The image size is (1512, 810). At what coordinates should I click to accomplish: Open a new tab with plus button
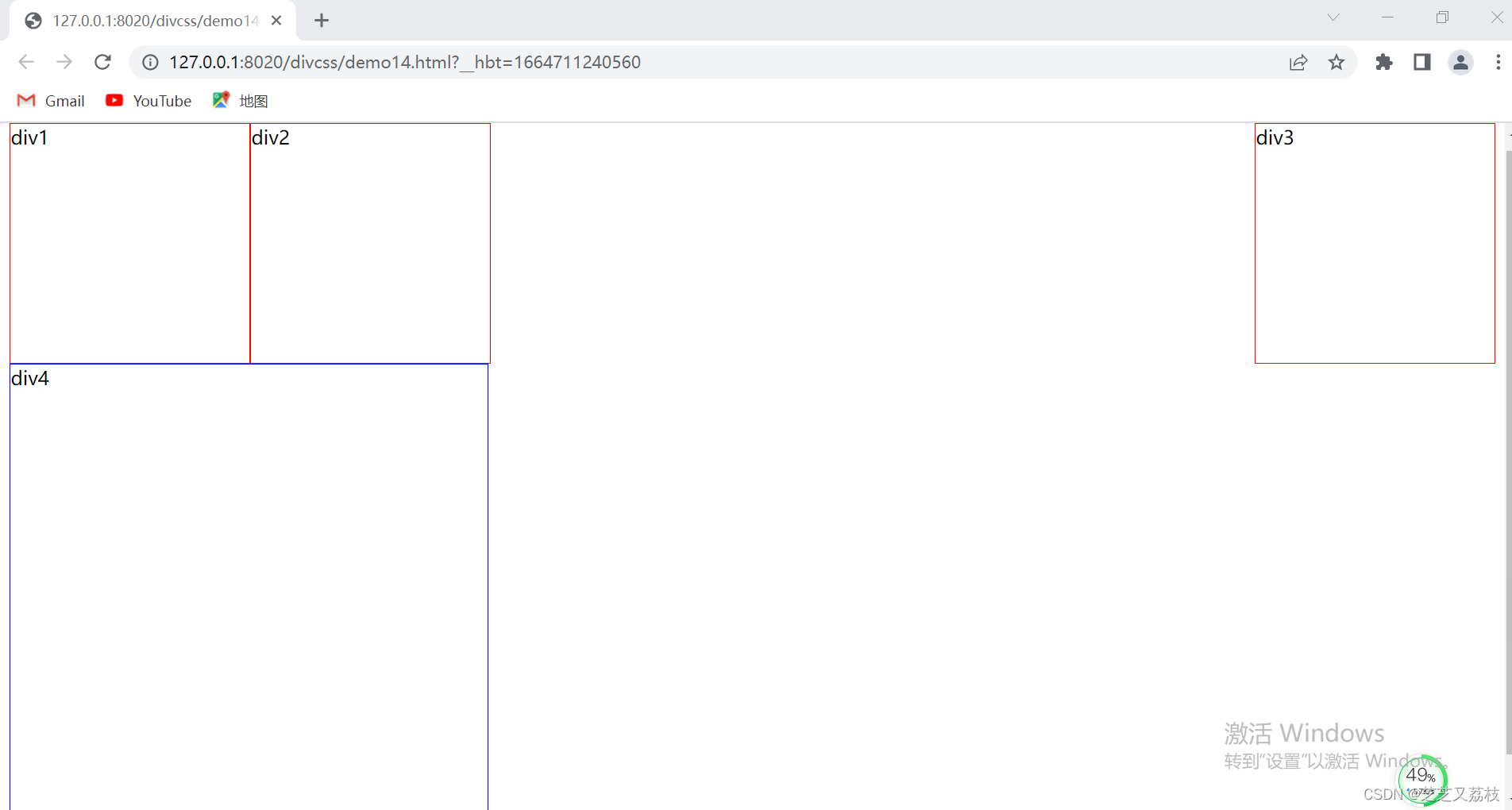coord(322,21)
